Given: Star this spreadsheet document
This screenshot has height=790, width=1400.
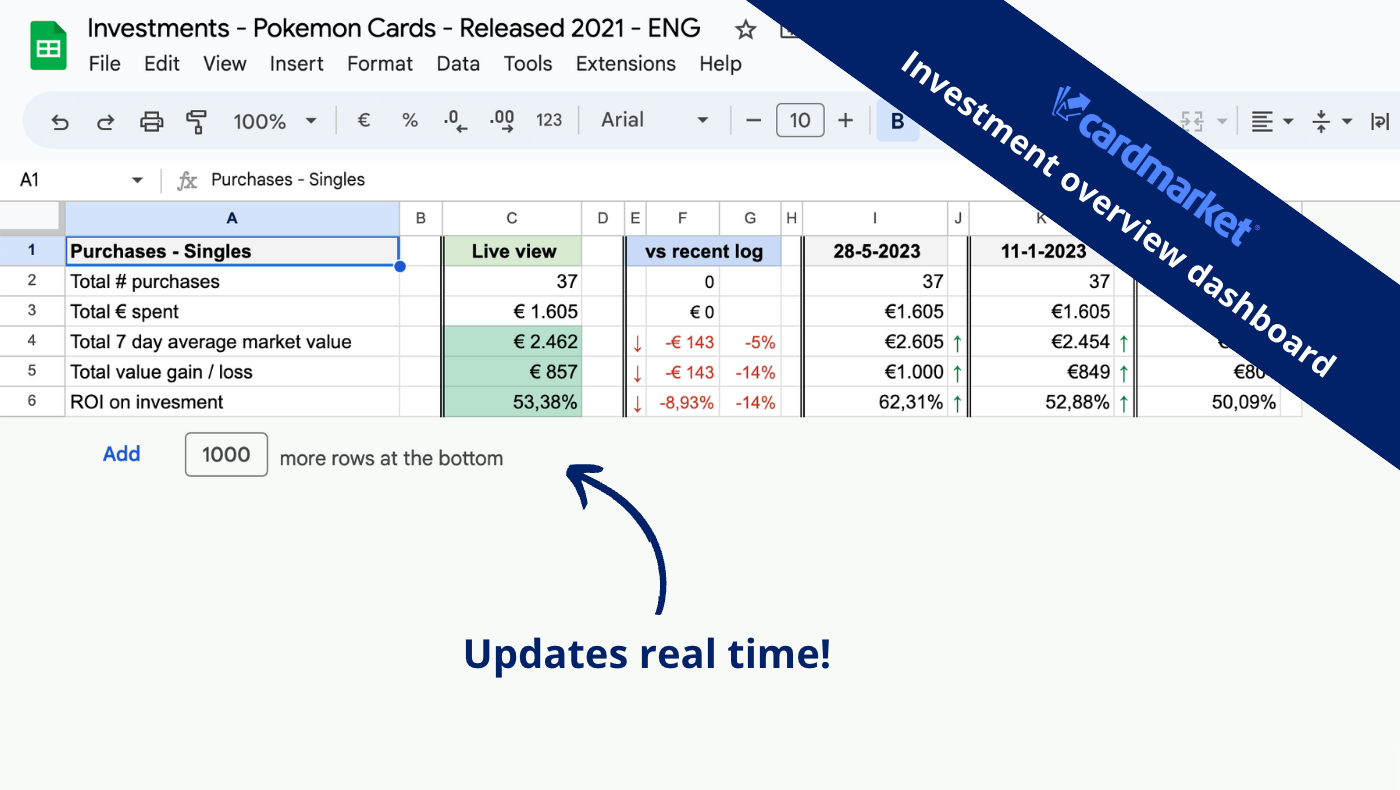Looking at the screenshot, I should 745,29.
